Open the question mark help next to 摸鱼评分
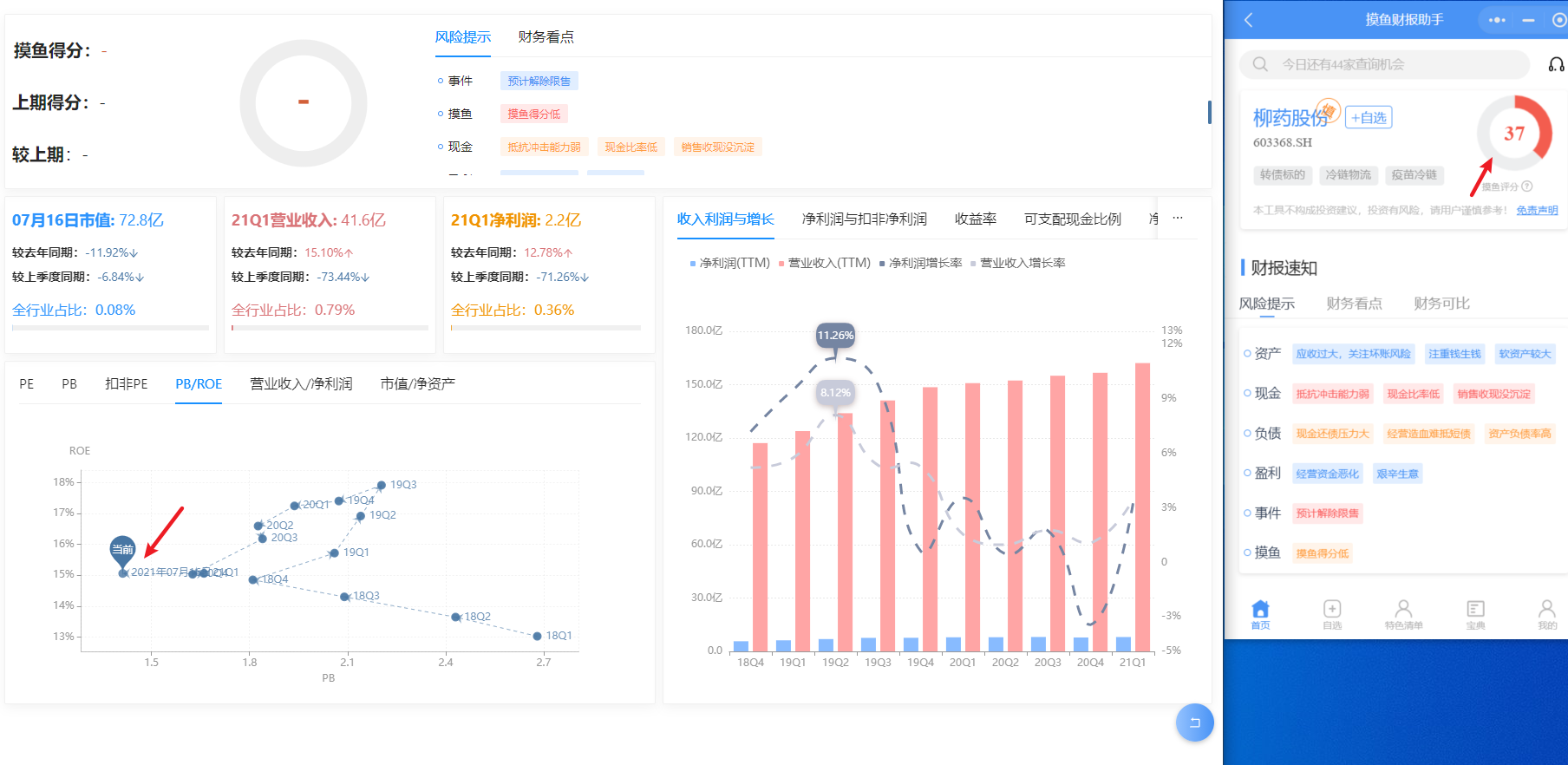Screen dimensions: 1568x765 tap(1527, 186)
